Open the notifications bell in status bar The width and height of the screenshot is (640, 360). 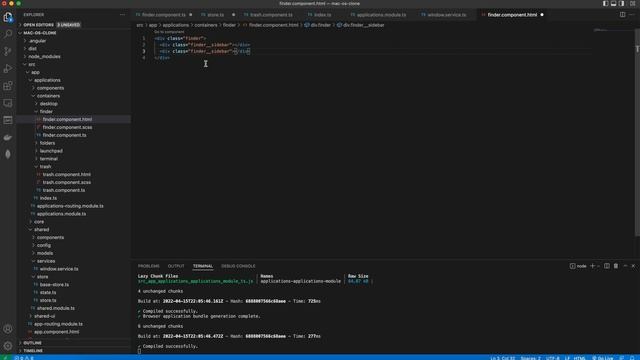632,358
